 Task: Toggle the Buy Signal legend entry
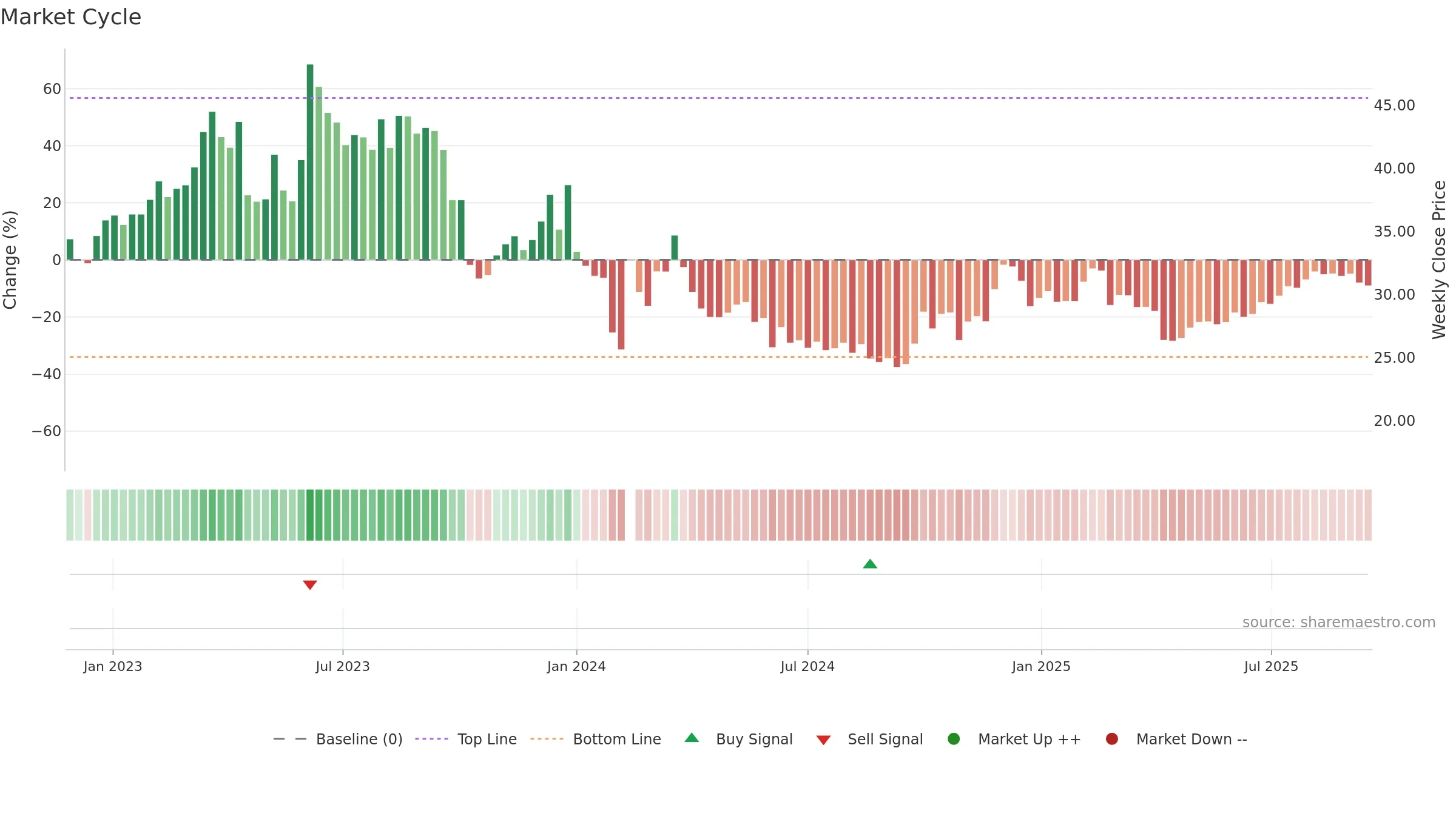(x=738, y=739)
